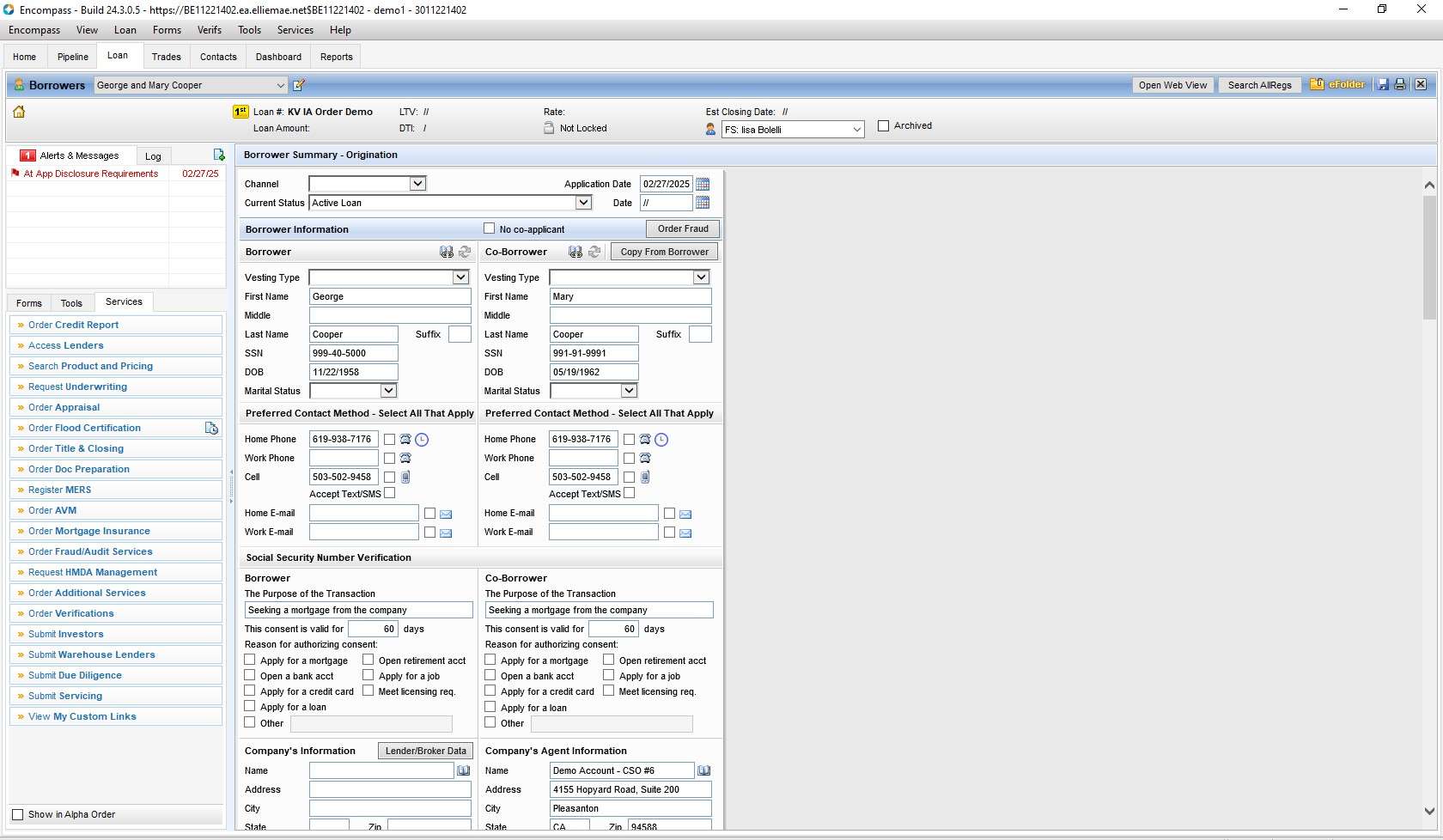Click the Borrower contact lookup icon
Image resolution: width=1443 pixels, height=840 pixels.
coord(447,252)
